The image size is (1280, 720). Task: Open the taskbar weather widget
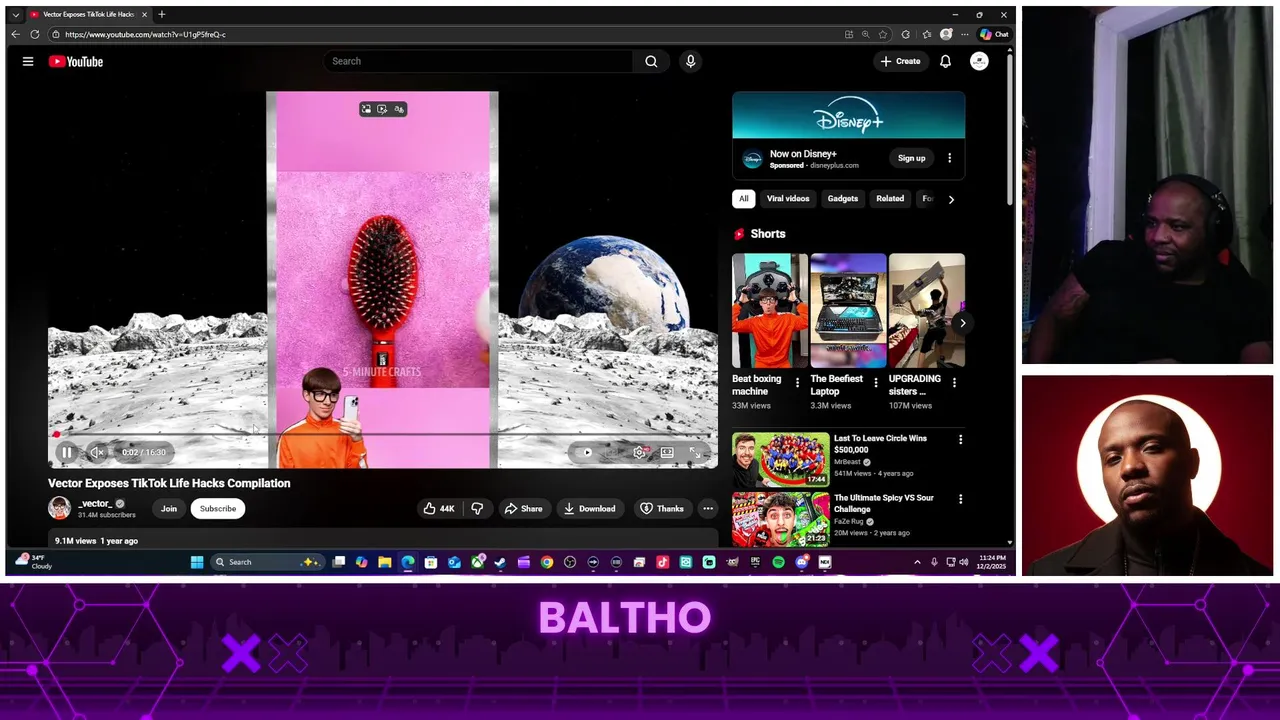coord(32,562)
